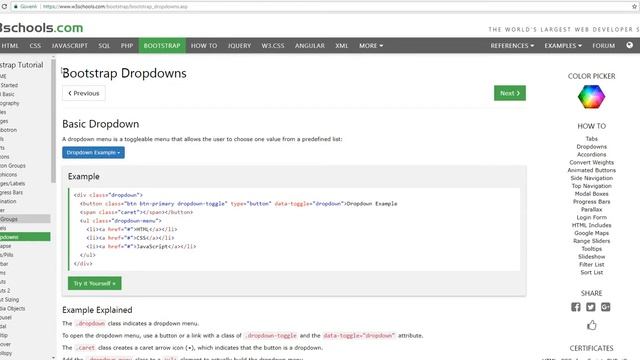The height and width of the screenshot is (360, 640).
Task: Open Progress Bars how-to link
Action: [x=591, y=202]
